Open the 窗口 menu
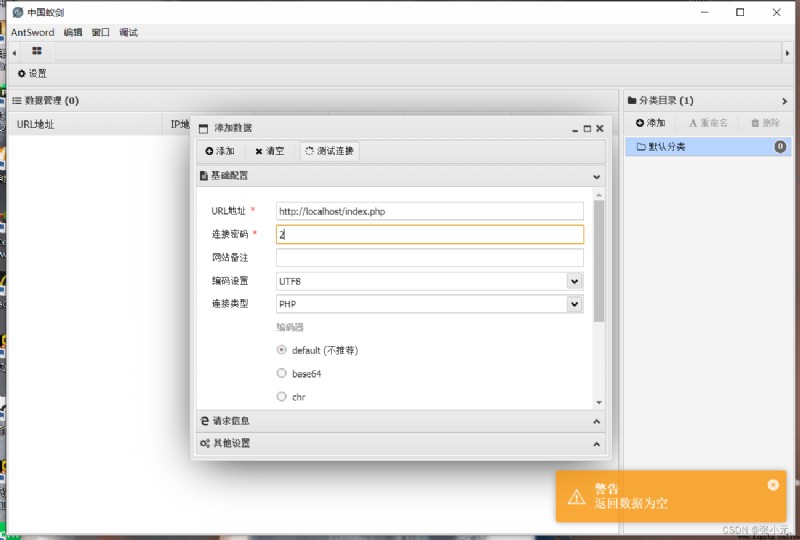Screen dimensions: 800x540 click(x=101, y=33)
